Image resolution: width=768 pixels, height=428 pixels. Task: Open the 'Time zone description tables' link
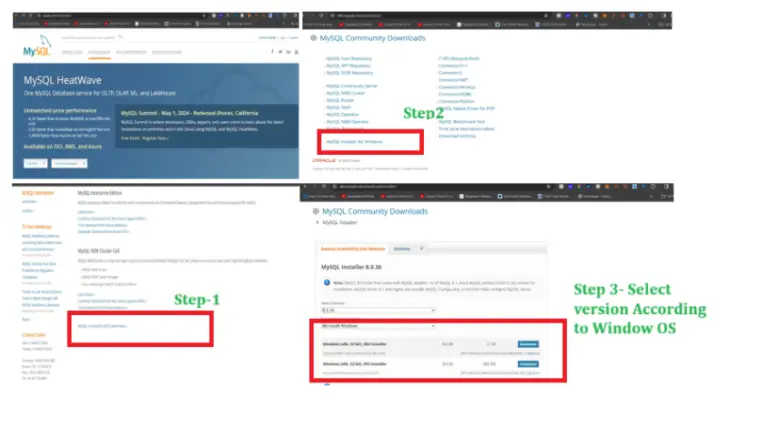(466, 129)
